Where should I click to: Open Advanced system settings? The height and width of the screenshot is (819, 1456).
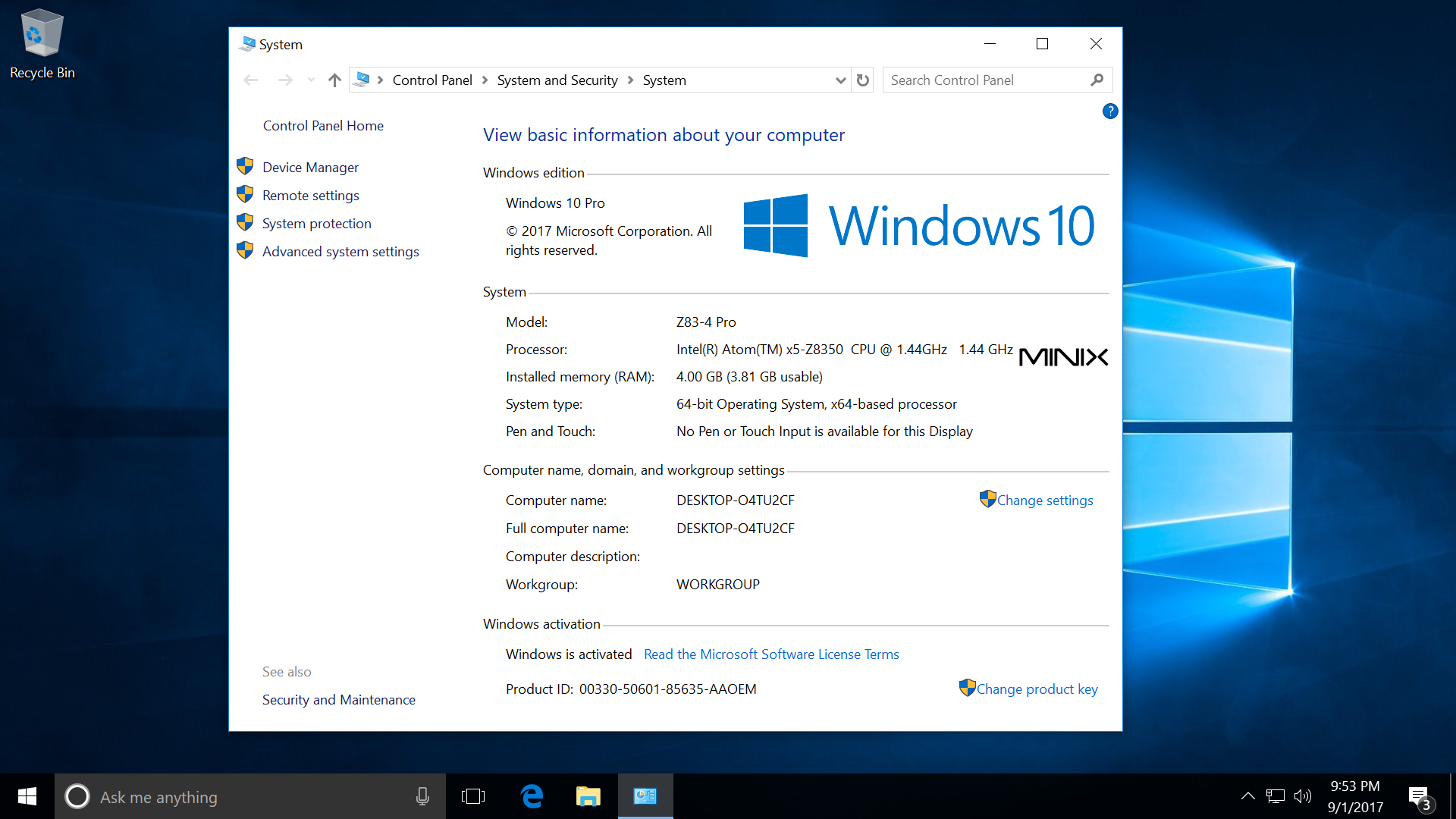[x=340, y=251]
